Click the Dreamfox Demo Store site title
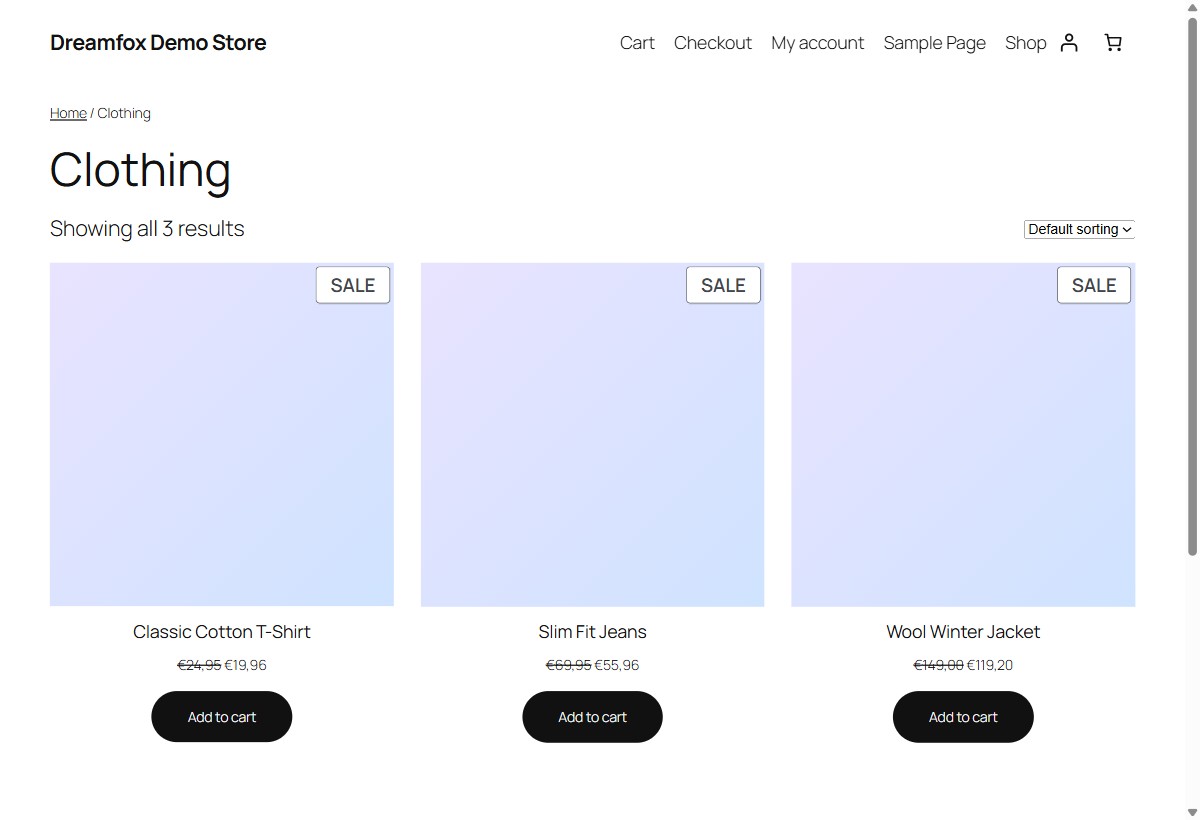This screenshot has width=1200, height=820. [x=158, y=43]
